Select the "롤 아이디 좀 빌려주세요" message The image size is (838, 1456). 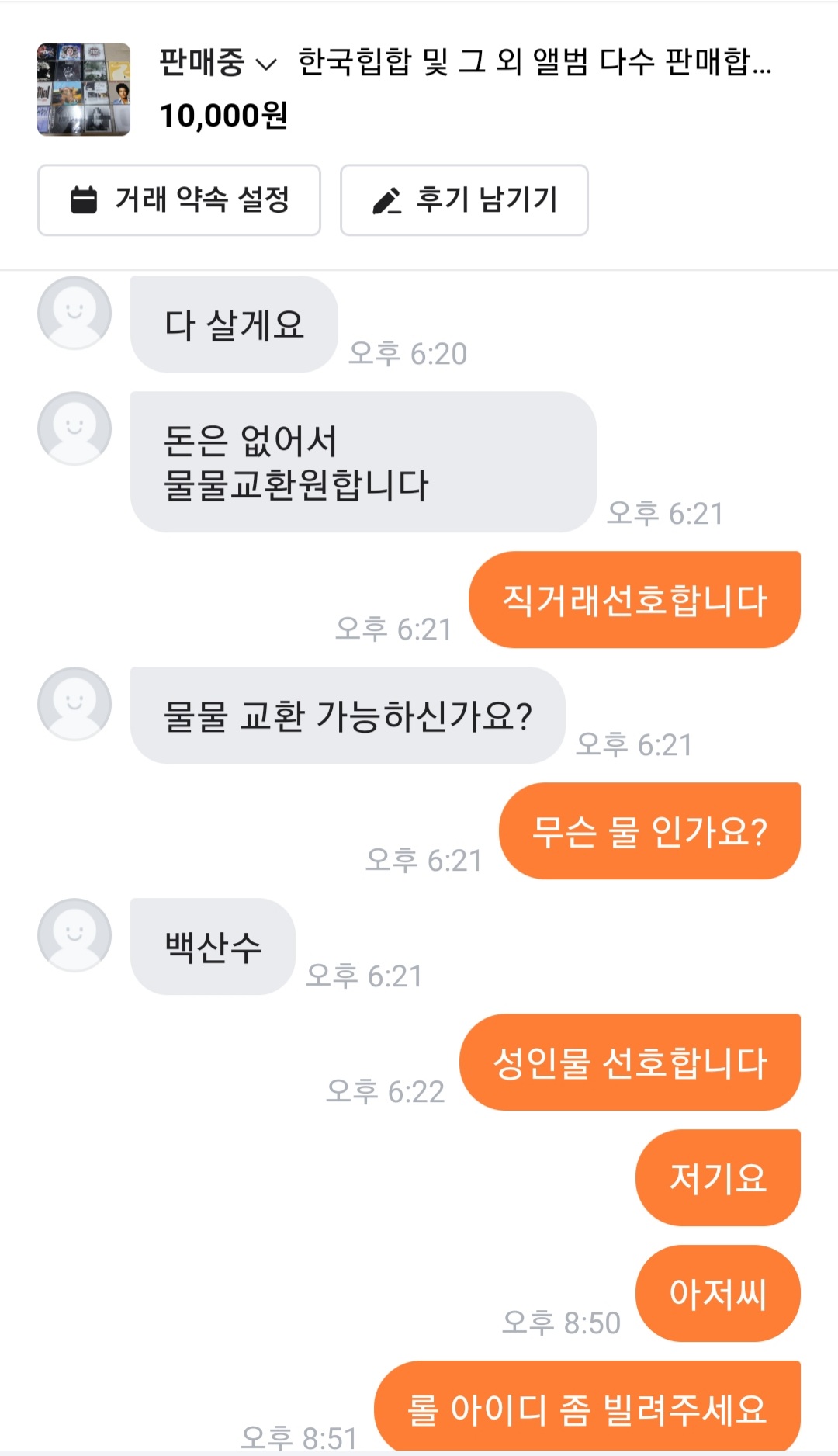click(587, 1408)
